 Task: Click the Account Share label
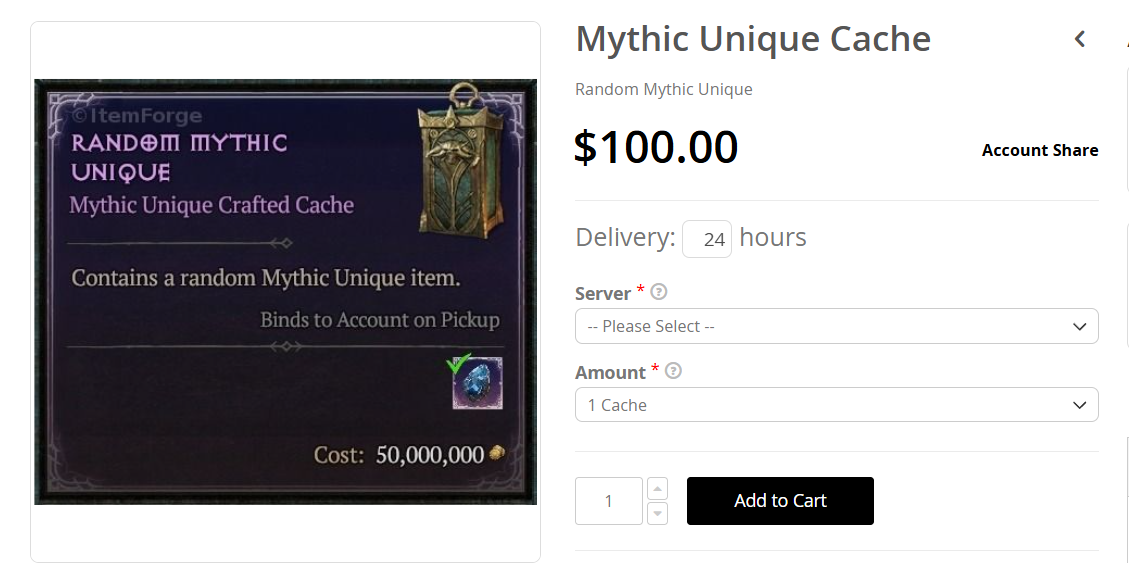(1040, 150)
